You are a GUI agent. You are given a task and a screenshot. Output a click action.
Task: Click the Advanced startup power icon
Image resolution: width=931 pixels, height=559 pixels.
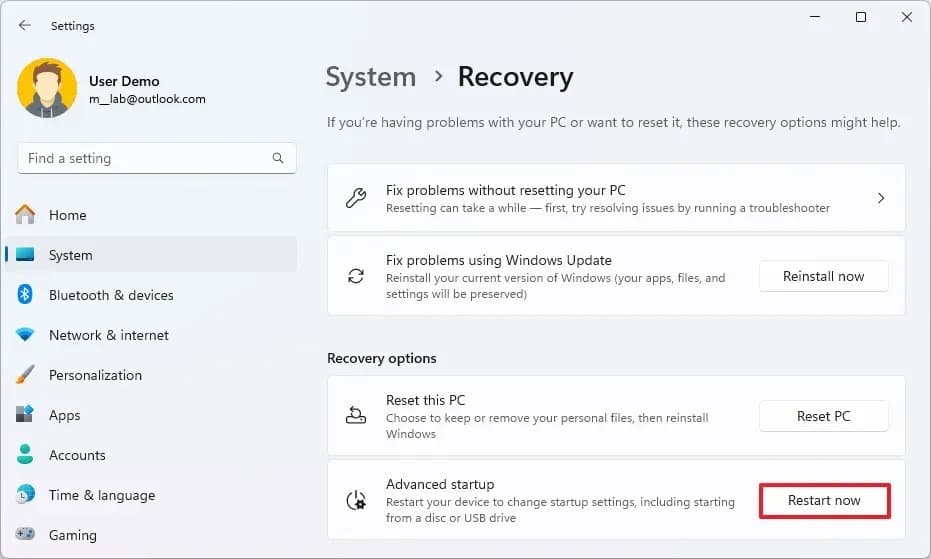(356, 500)
